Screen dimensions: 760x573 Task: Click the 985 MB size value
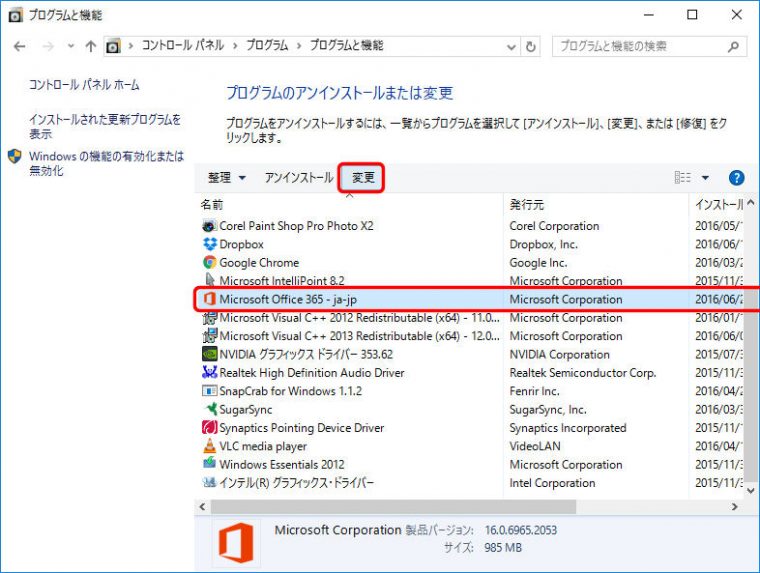(503, 548)
